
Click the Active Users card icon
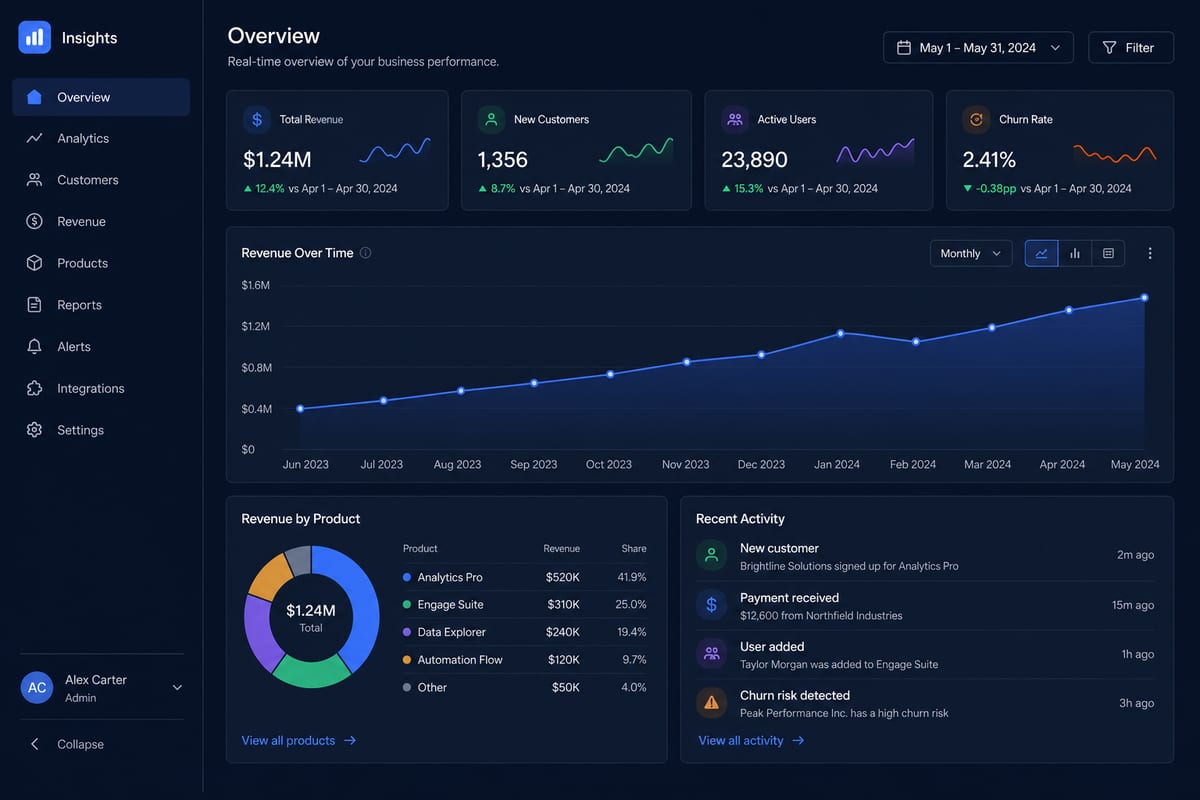click(x=735, y=119)
